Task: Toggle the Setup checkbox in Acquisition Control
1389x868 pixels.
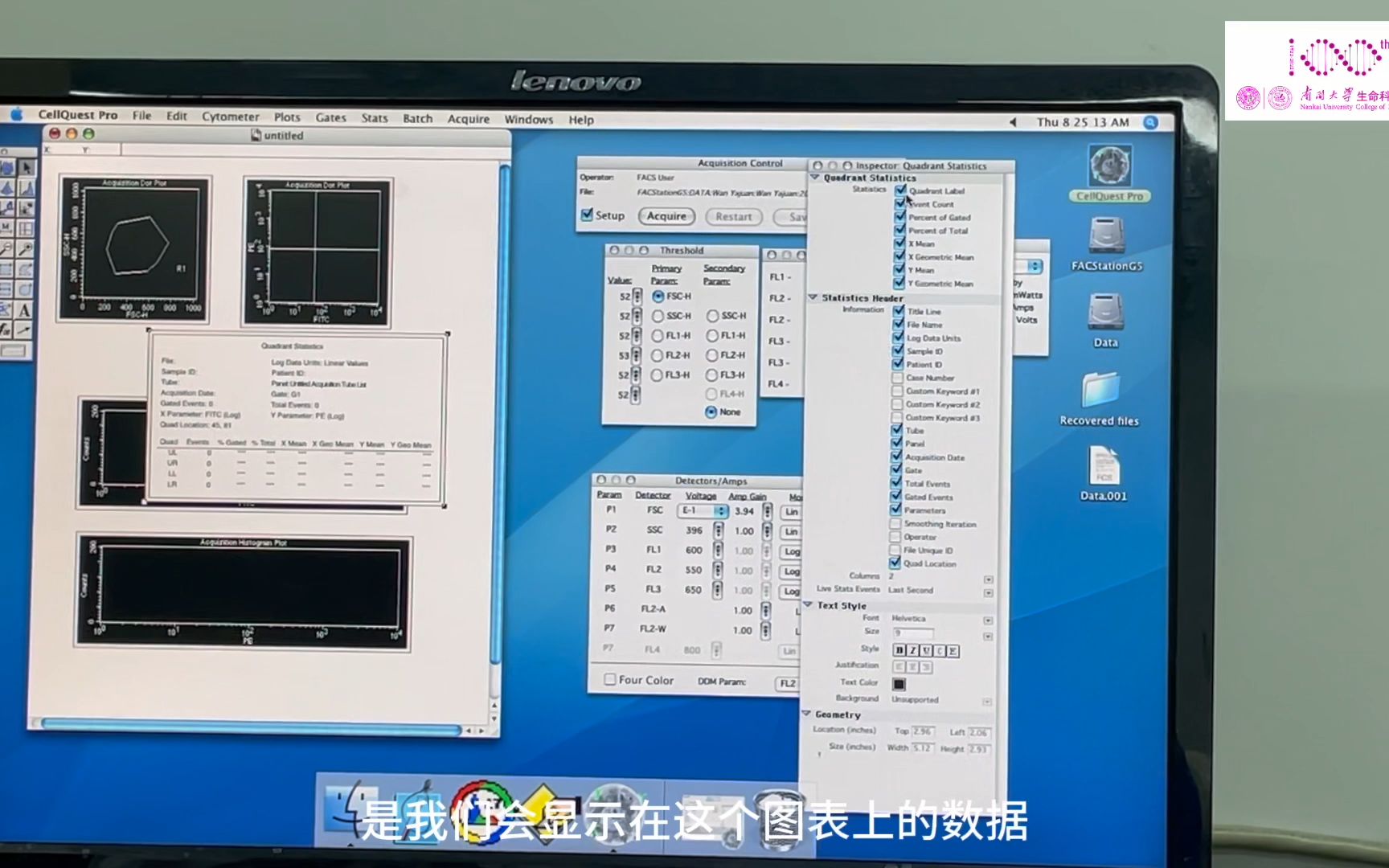Action: [x=588, y=215]
